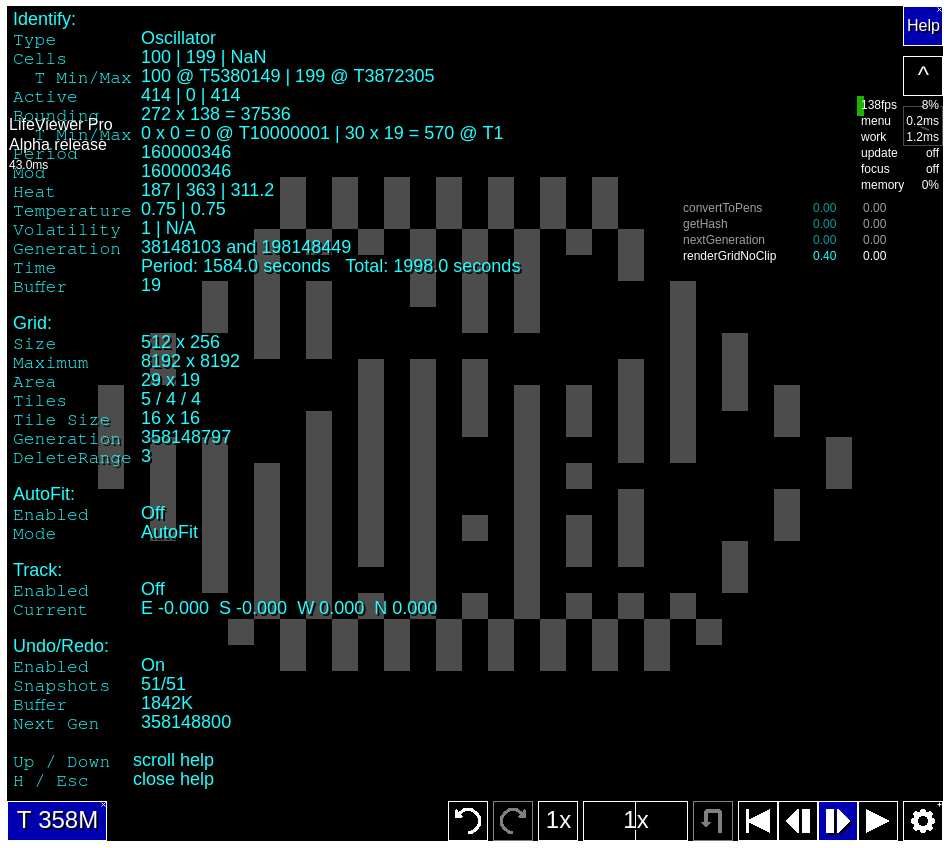Click the renderGridNoClip timing row
This screenshot has height=848, width=948.
[785, 256]
